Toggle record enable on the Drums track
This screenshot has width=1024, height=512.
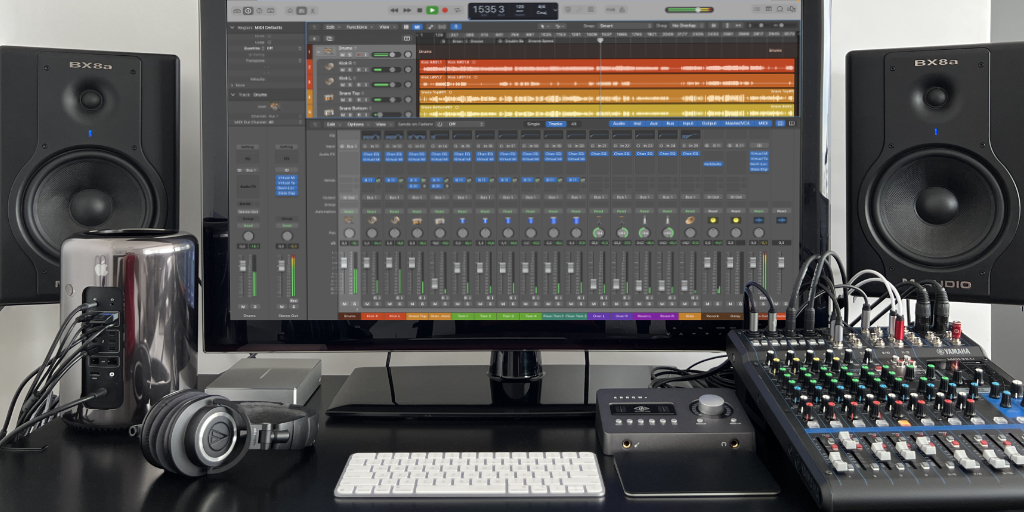tap(359, 54)
